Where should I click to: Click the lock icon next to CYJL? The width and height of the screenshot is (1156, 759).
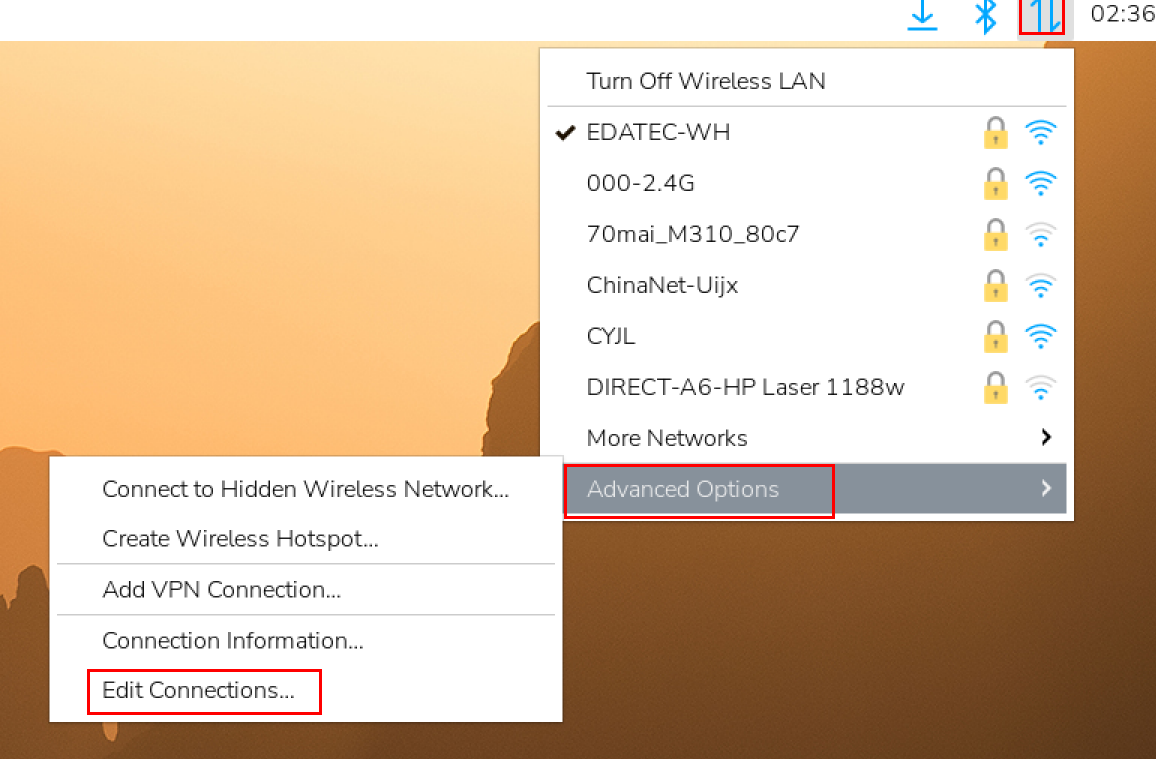point(995,336)
